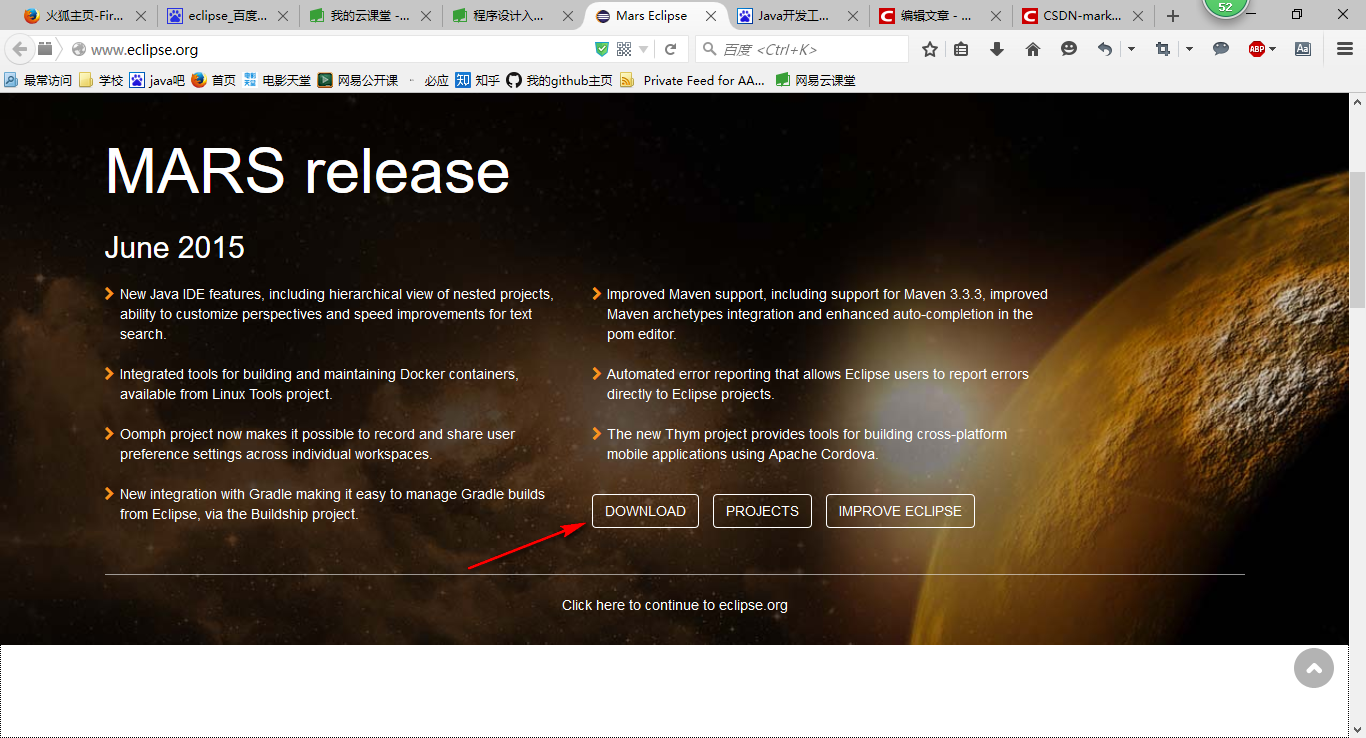Click the undo arrow toolbar icon

[x=1105, y=49]
